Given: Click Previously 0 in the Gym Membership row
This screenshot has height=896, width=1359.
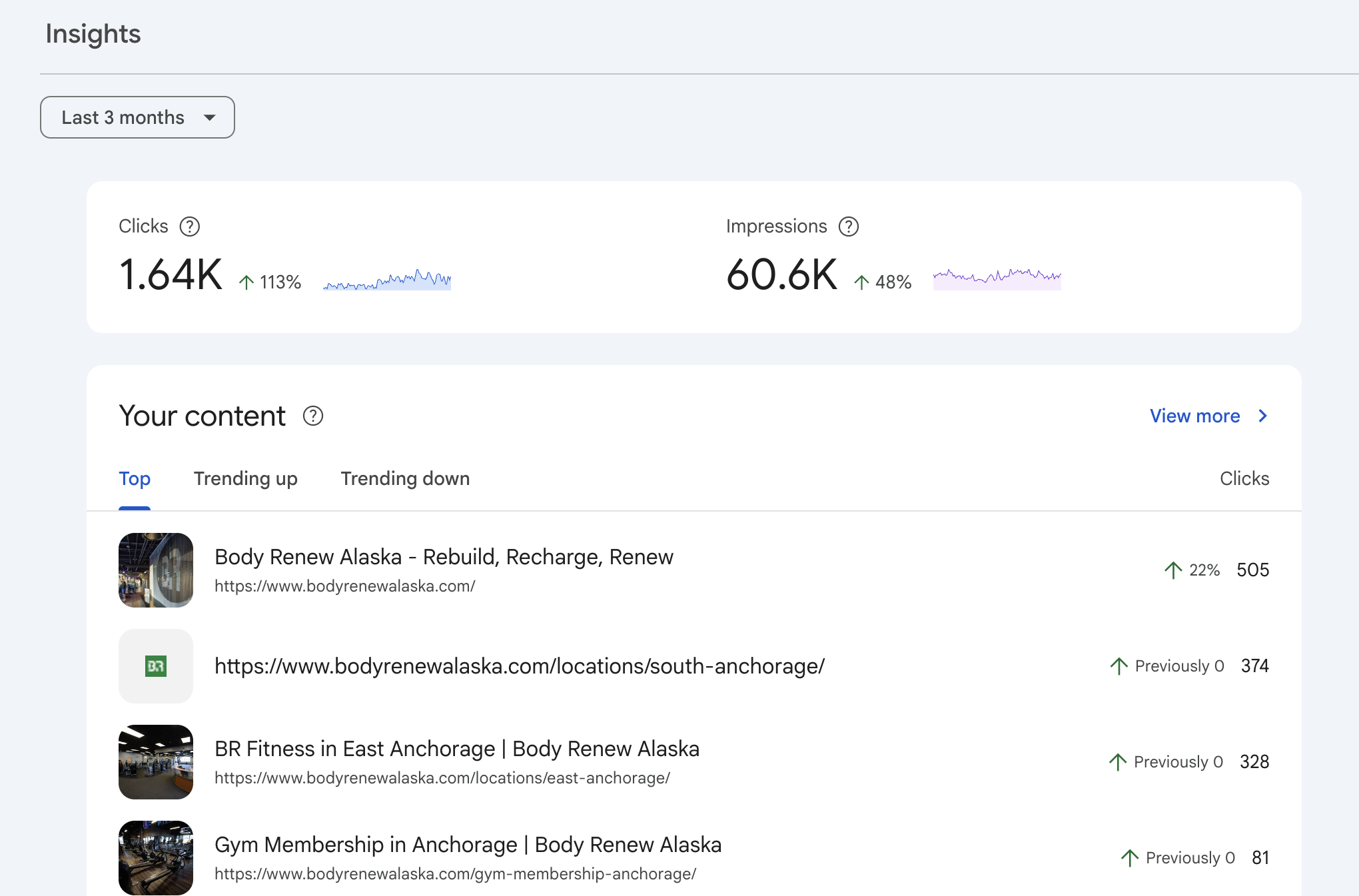Looking at the screenshot, I should pos(1190,858).
